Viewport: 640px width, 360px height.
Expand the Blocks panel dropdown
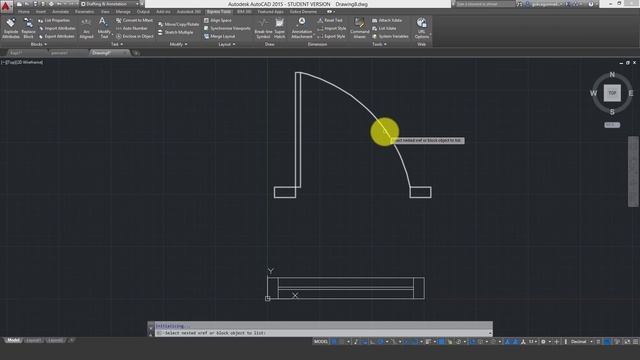pos(39,44)
